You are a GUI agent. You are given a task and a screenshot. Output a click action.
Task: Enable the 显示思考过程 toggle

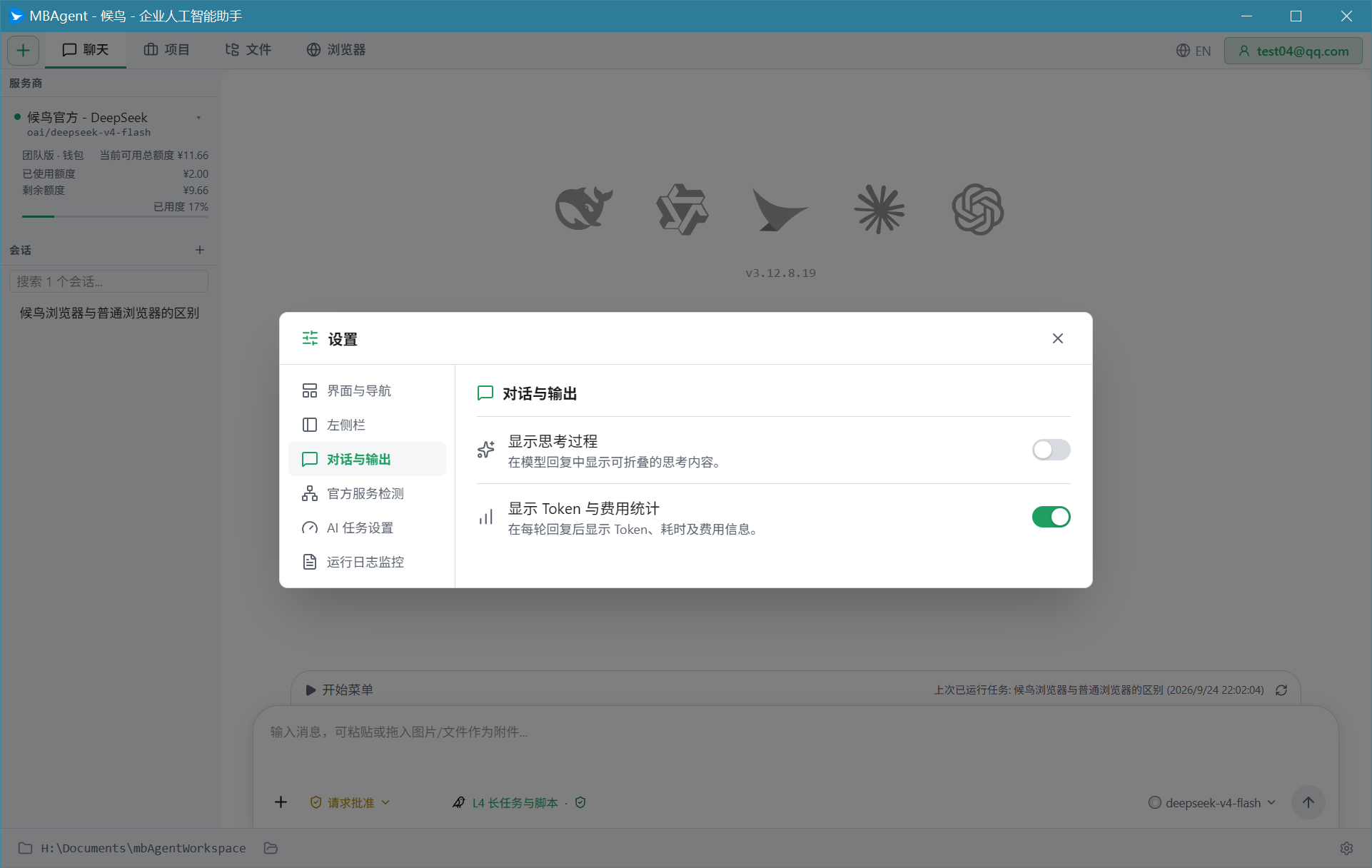click(1051, 450)
